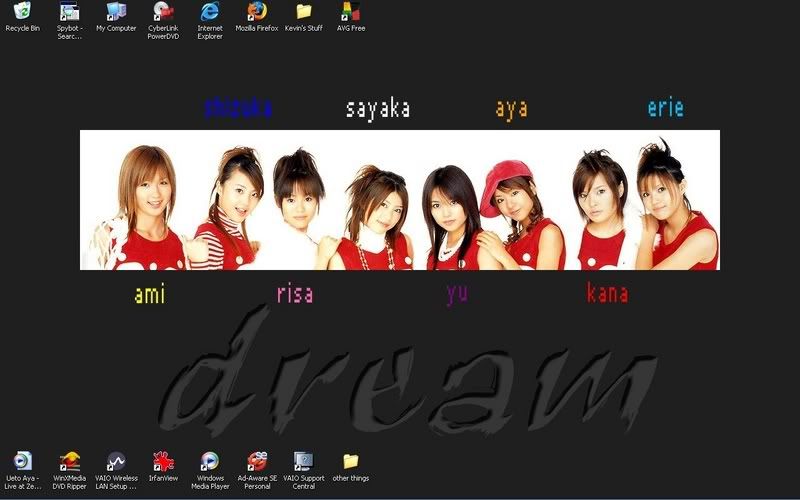Select the My Computer icon

click(116, 12)
